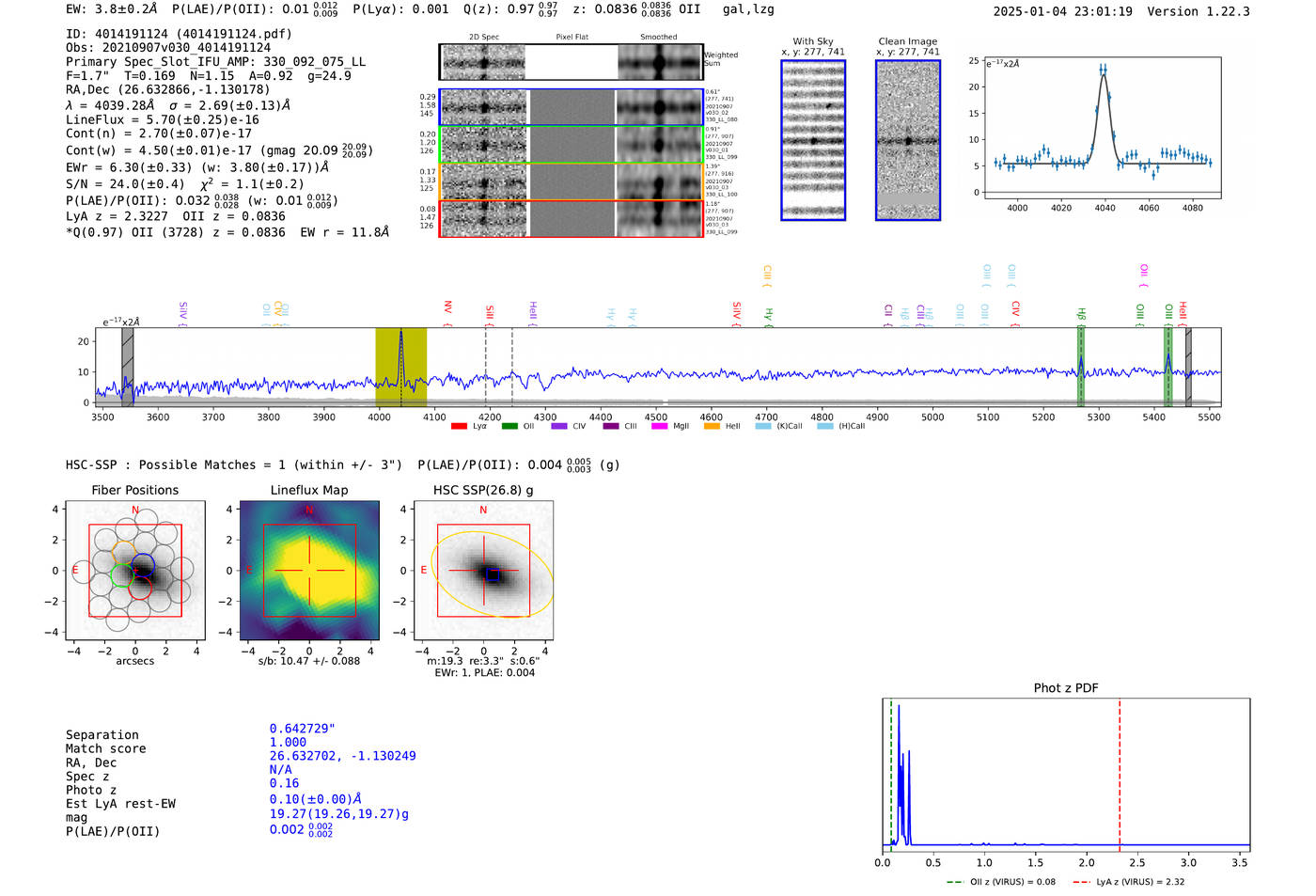Select the orange-bordered fiber spectrum row
Screen dimensions: 1316x896
572,181
